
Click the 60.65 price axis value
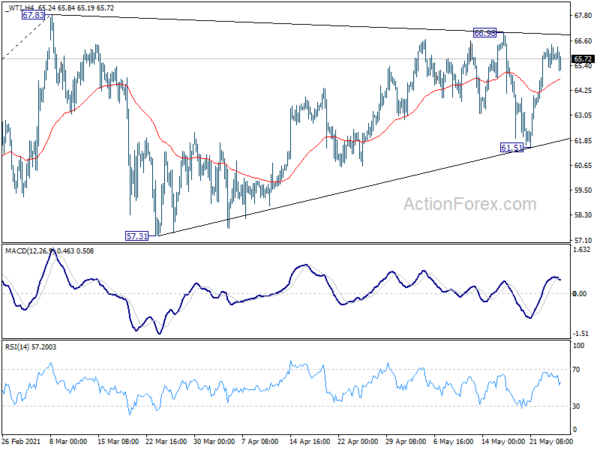[583, 166]
